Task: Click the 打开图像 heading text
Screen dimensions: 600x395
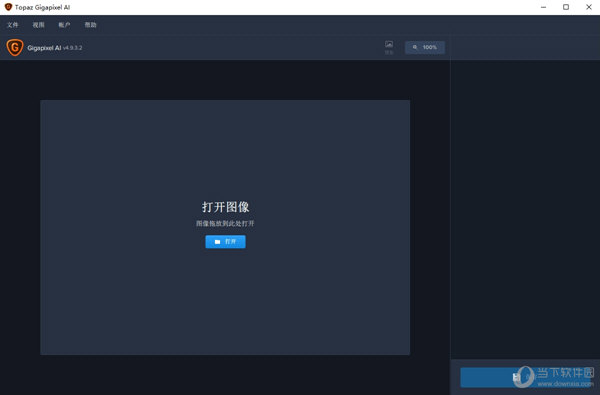Action: (225, 207)
